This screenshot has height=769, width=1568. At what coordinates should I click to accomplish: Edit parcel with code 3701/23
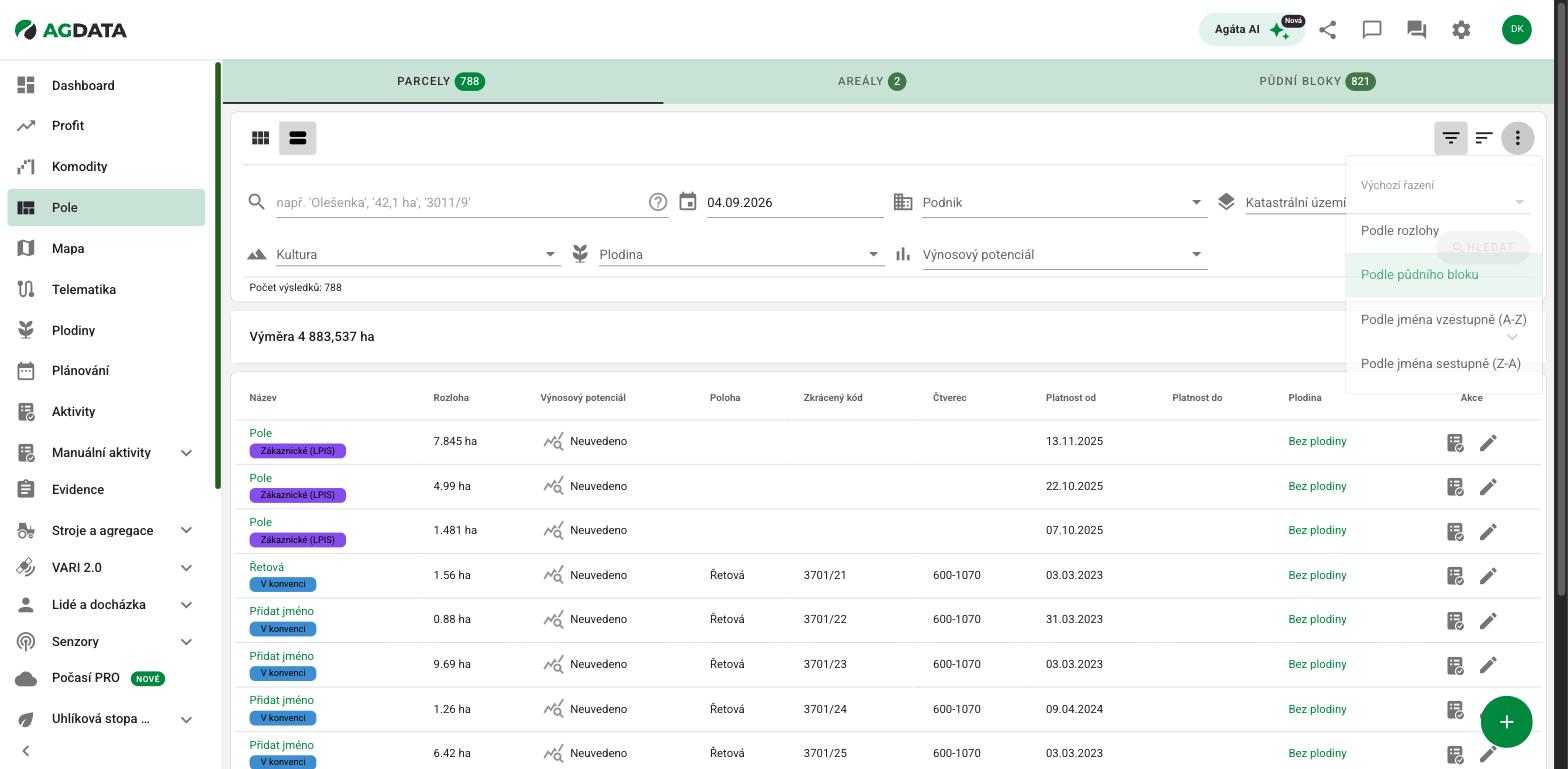pyautogui.click(x=1488, y=665)
